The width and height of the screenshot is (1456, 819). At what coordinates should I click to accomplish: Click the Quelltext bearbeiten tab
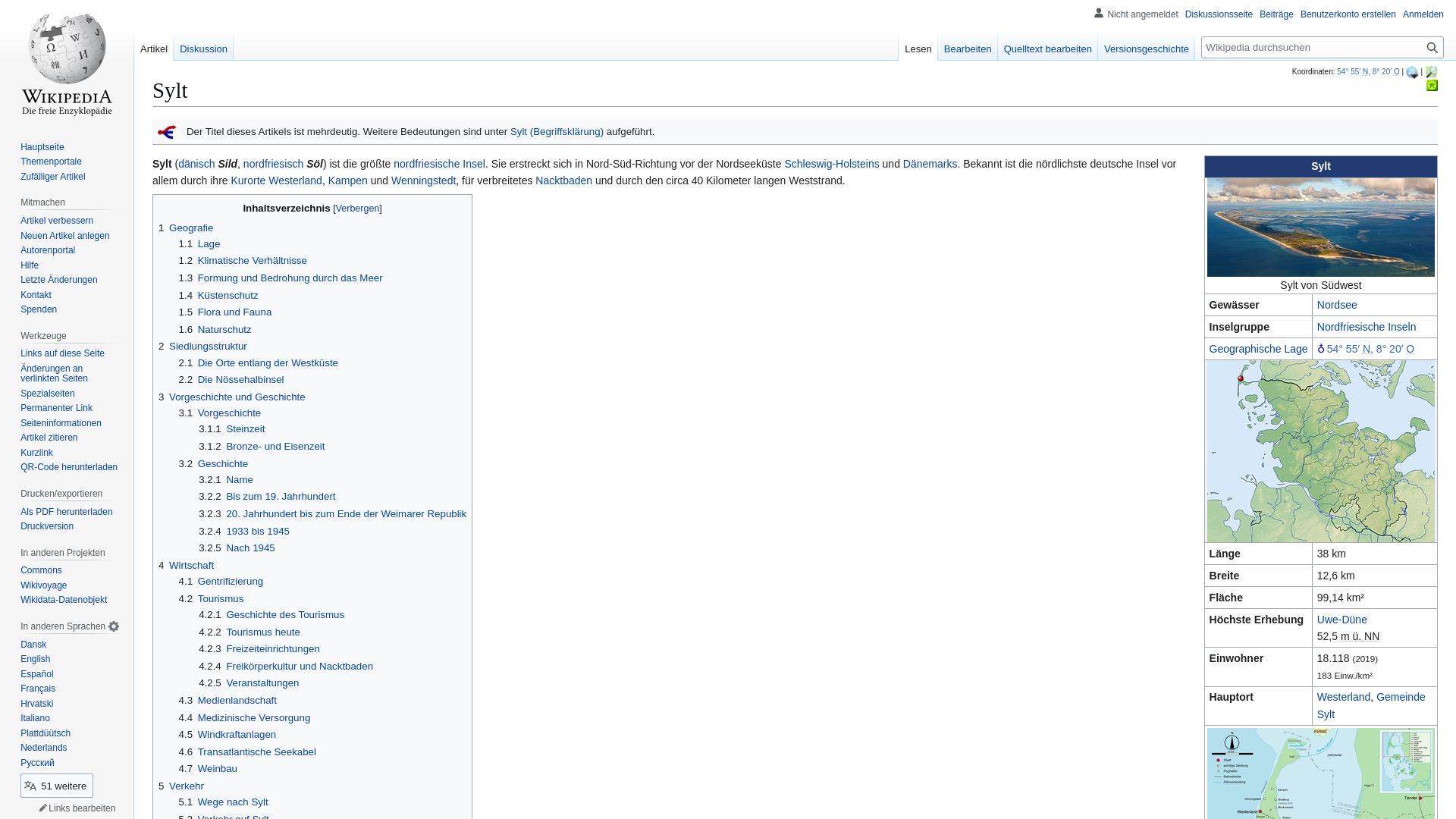[1047, 48]
